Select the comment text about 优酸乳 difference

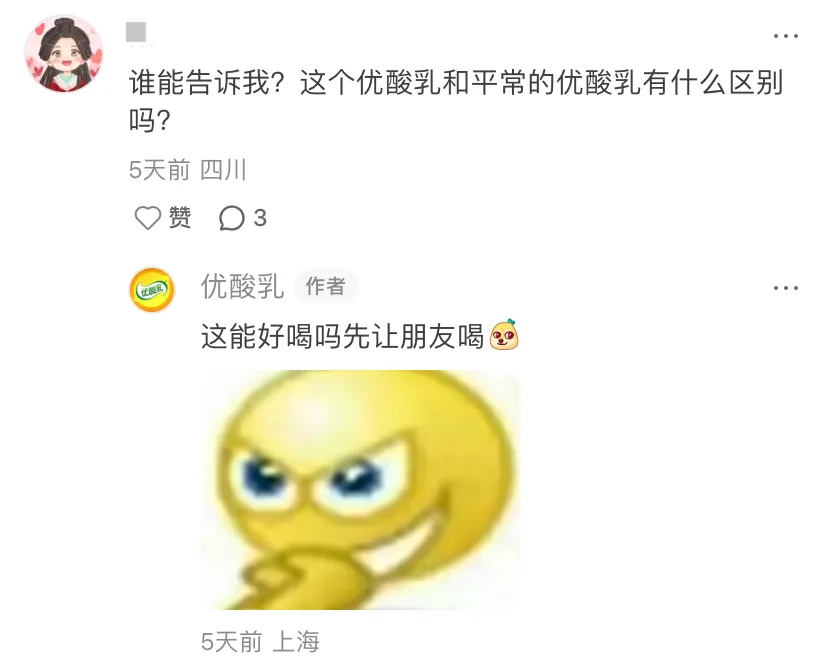(x=456, y=101)
